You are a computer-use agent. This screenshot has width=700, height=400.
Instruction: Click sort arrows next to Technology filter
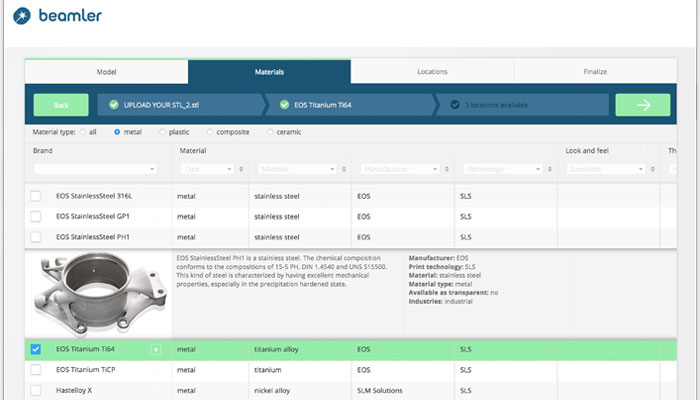pos(550,169)
